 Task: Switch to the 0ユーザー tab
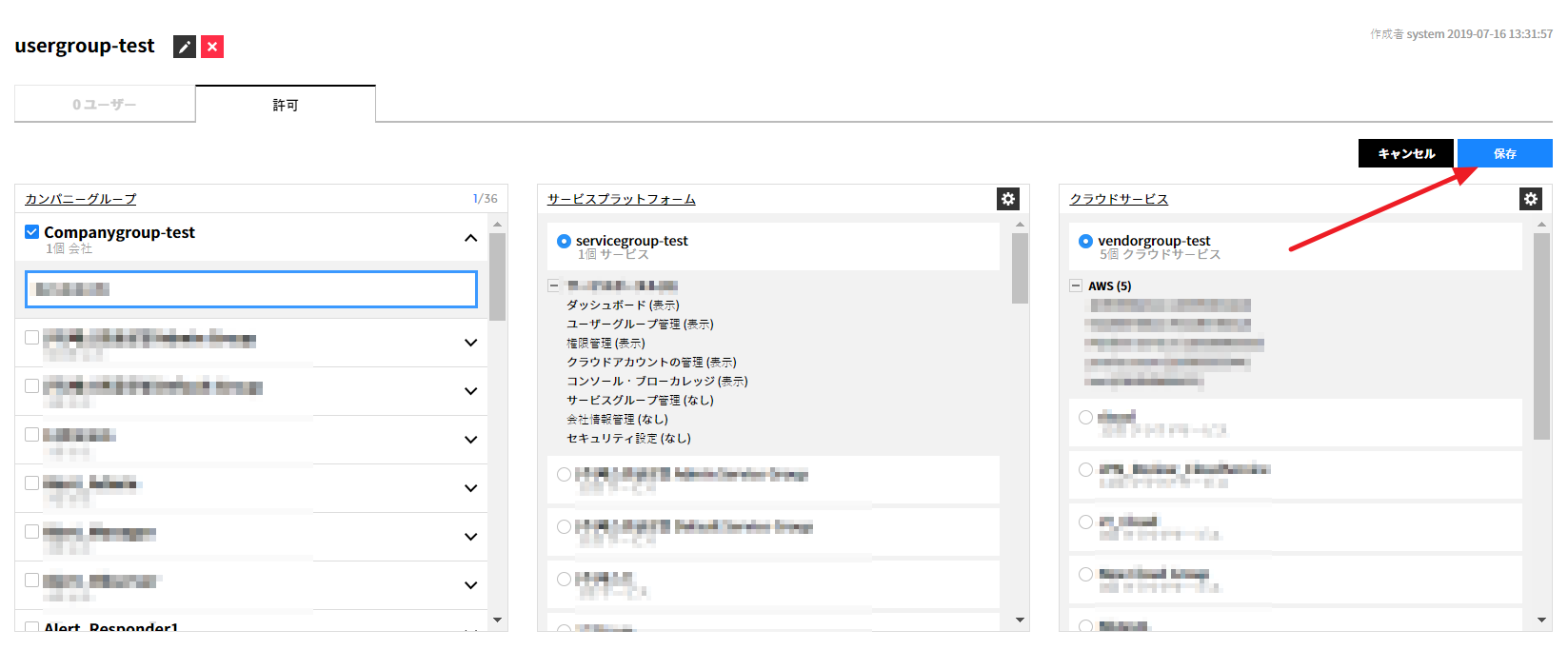(105, 105)
